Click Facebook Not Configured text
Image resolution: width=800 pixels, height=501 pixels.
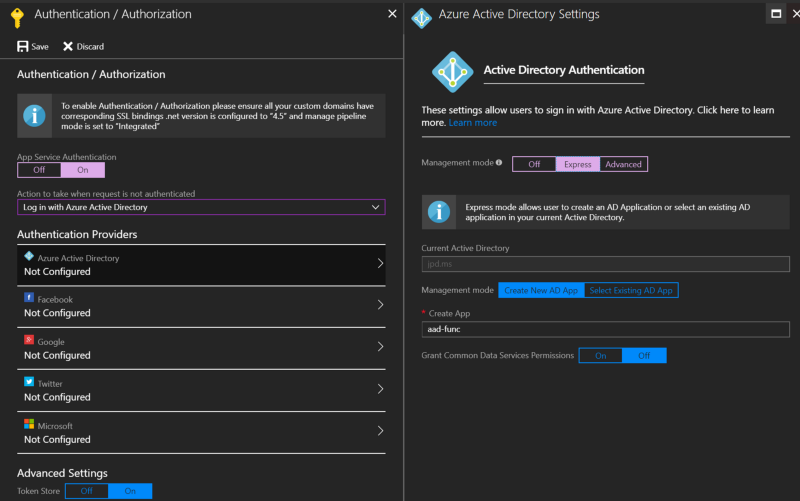point(57,313)
